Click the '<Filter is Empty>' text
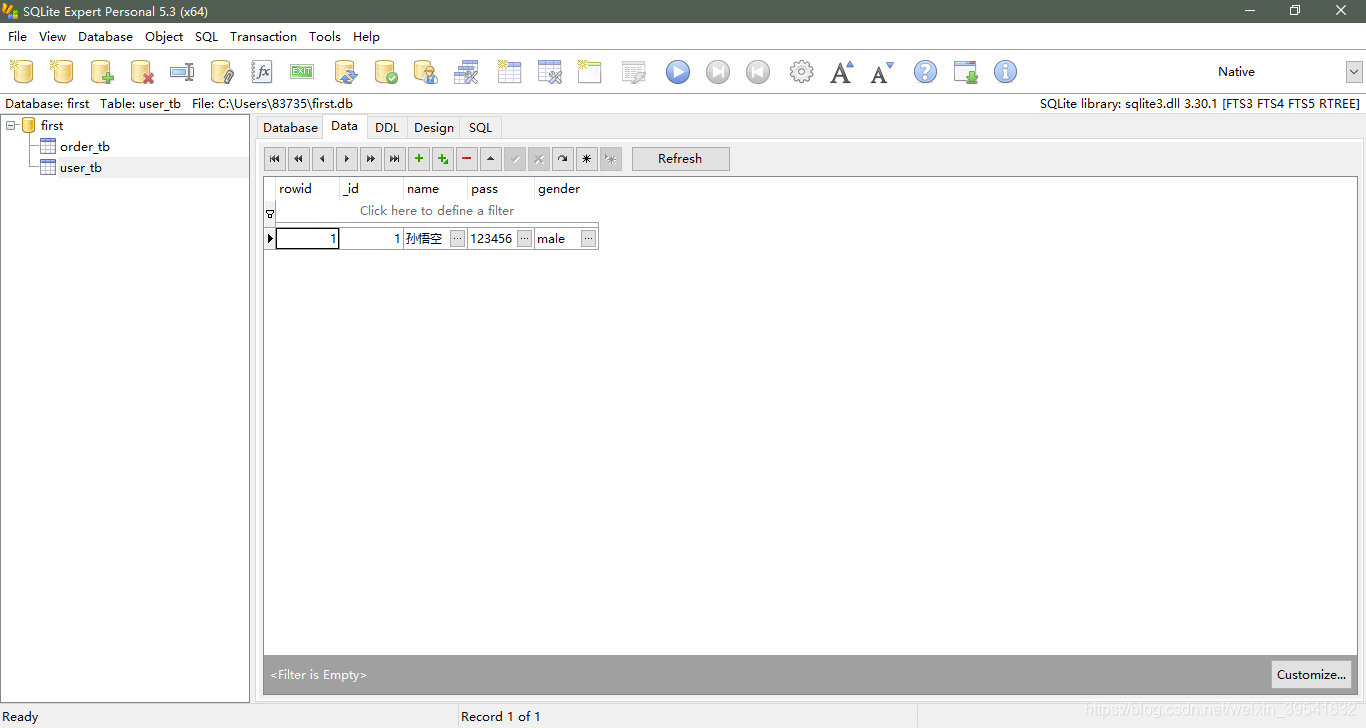The image size is (1366, 728). (x=318, y=675)
